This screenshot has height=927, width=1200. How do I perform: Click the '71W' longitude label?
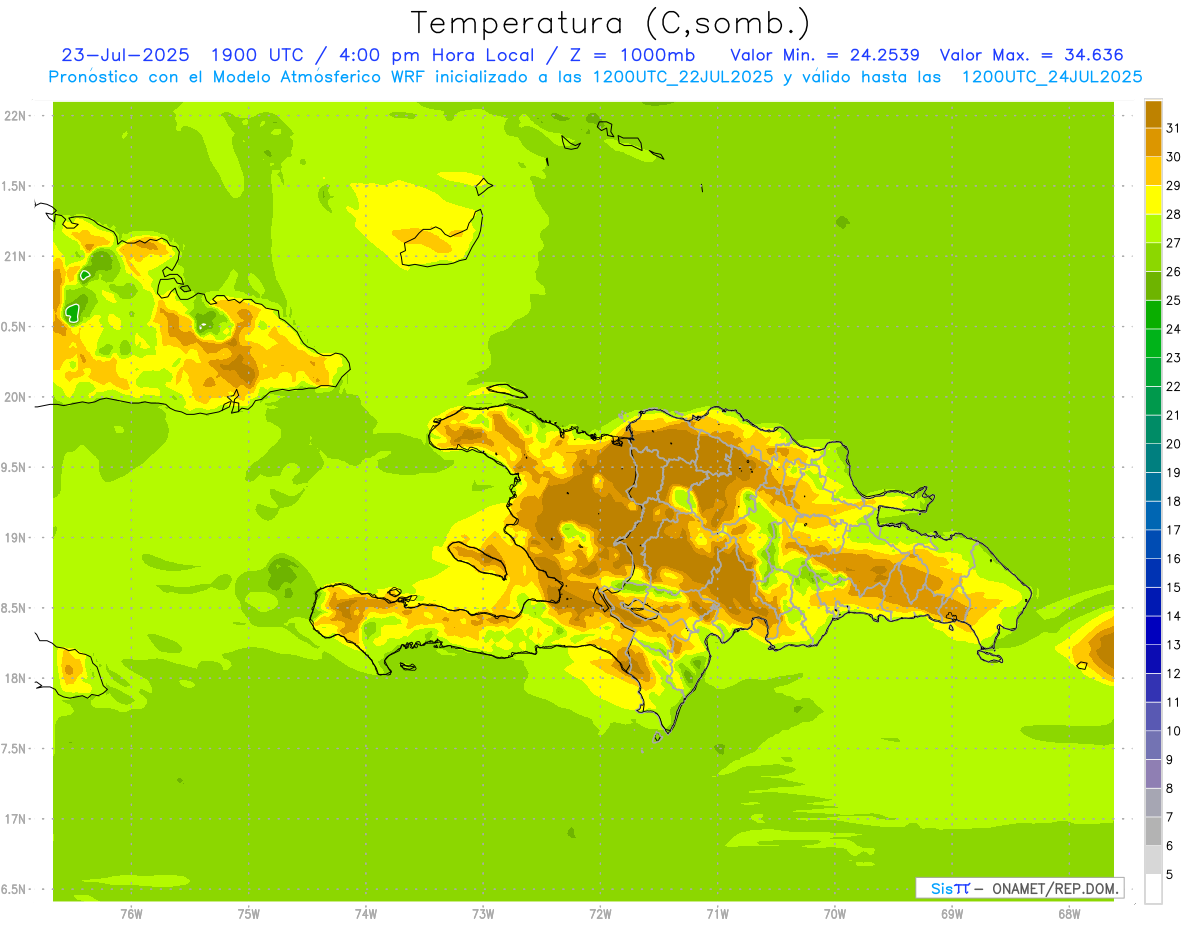click(717, 914)
